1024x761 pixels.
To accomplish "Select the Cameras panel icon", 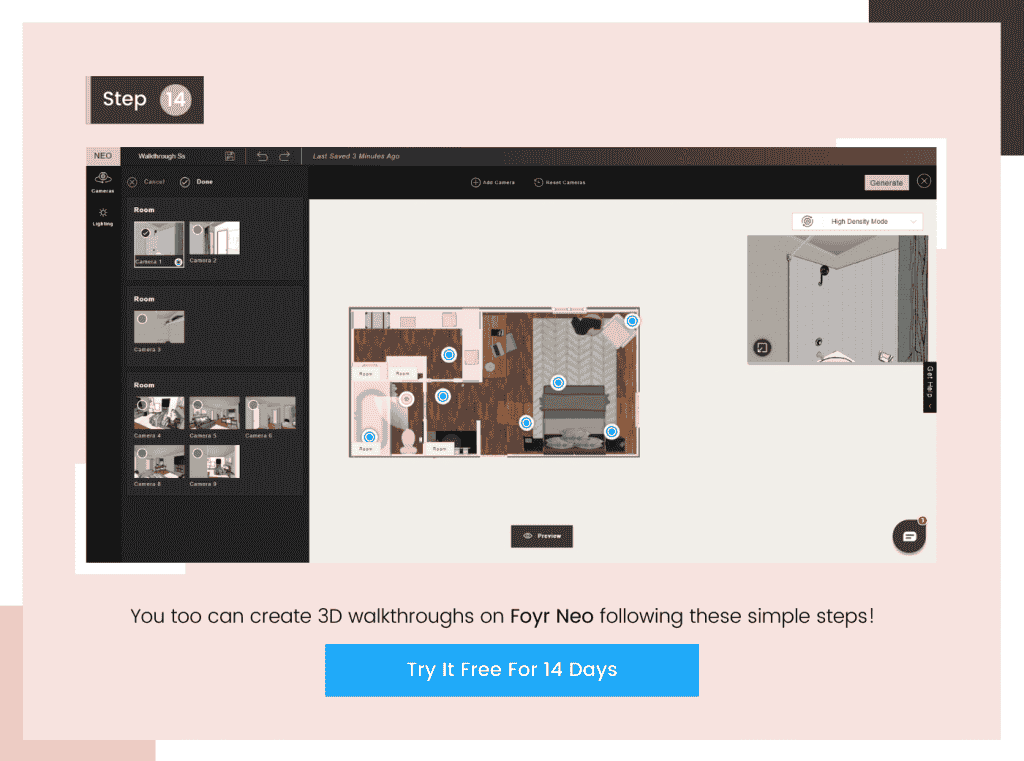I will (101, 177).
